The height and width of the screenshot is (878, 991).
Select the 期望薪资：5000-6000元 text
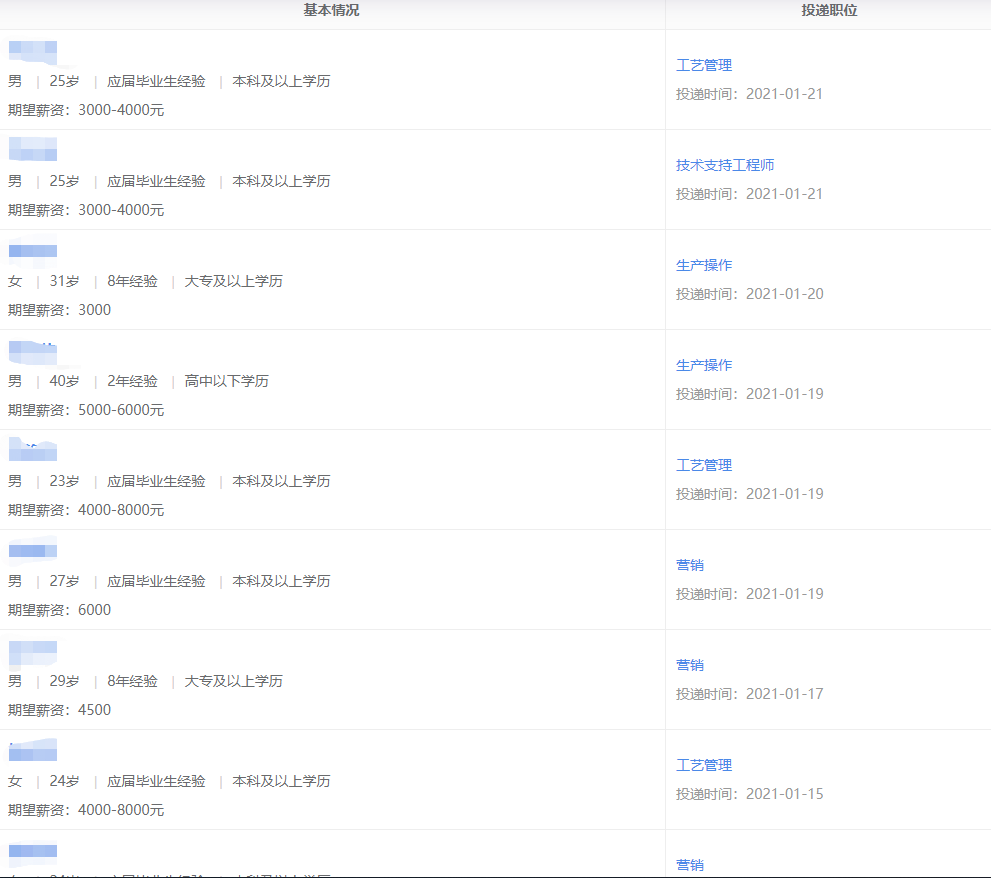click(x=86, y=410)
